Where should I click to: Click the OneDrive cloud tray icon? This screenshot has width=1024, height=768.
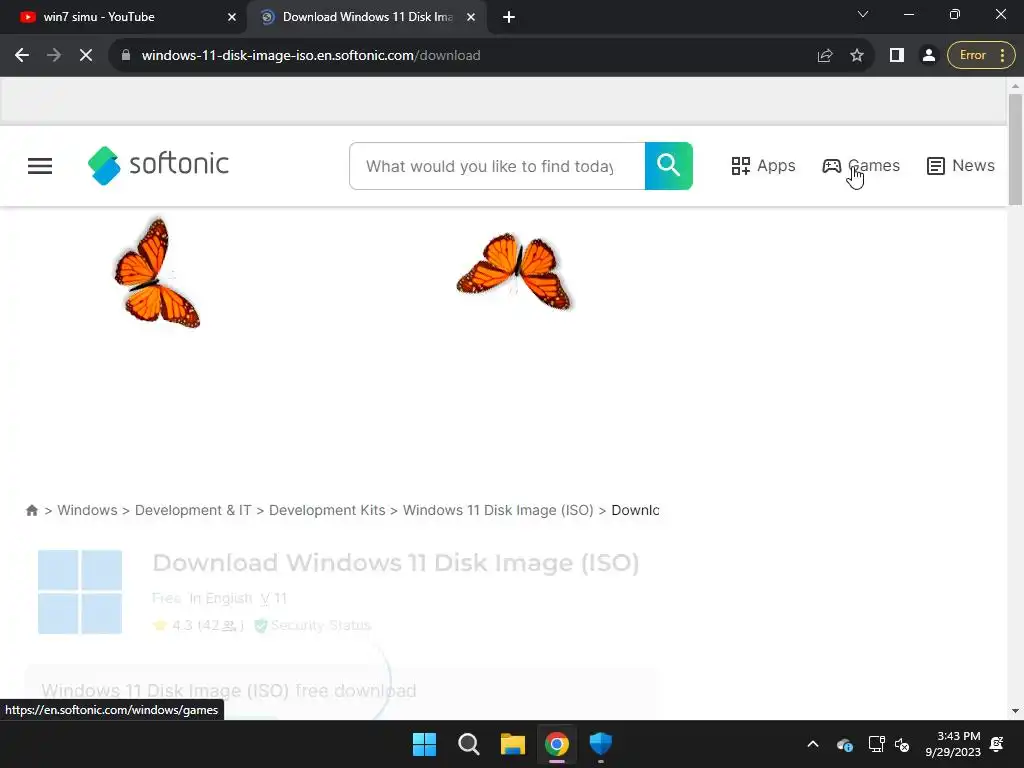[x=844, y=744]
